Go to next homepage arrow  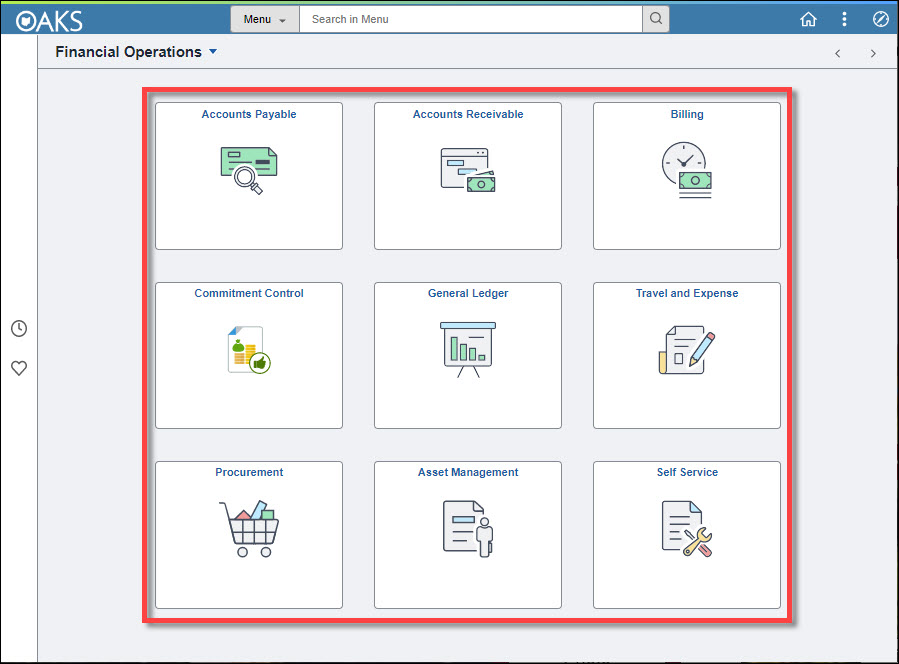coord(873,53)
